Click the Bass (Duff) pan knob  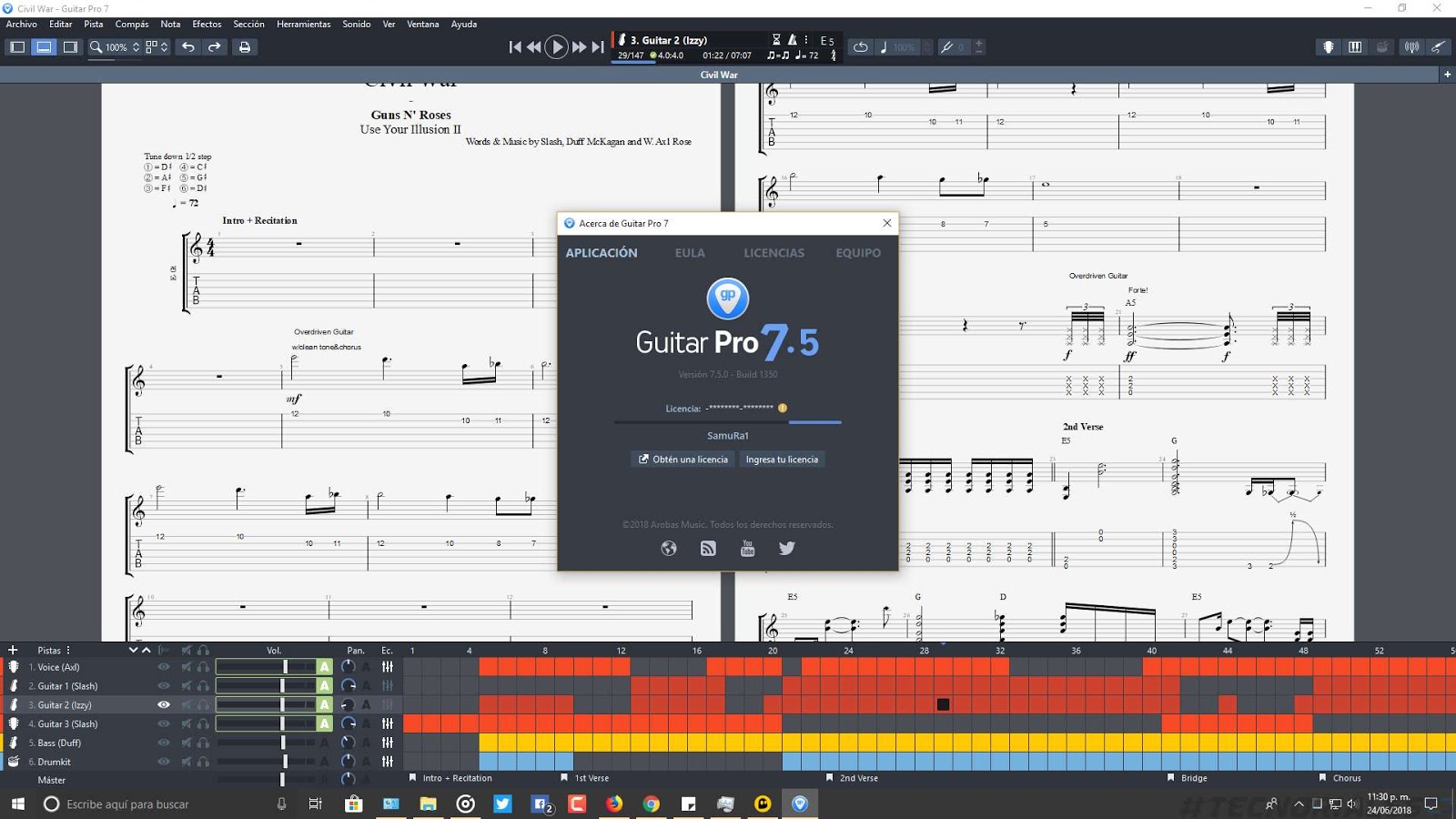(x=348, y=743)
